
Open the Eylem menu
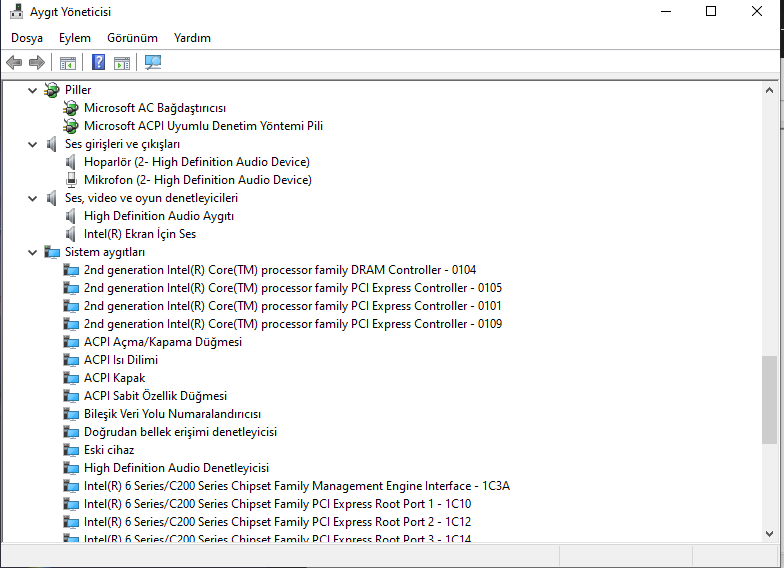coord(75,38)
